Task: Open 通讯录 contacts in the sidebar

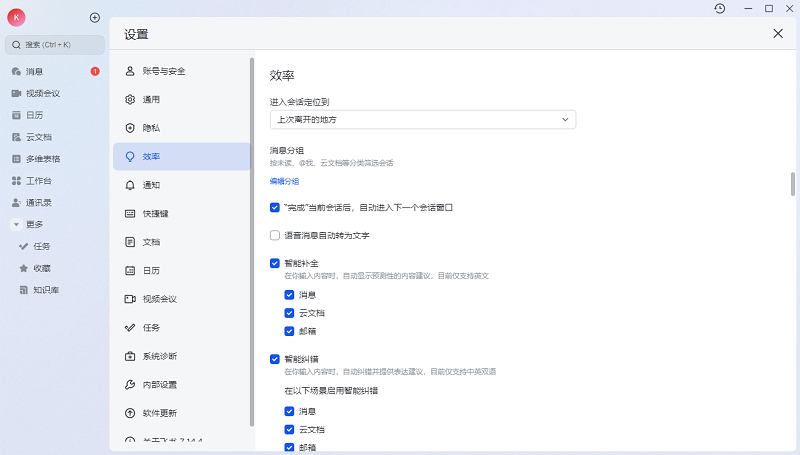Action: point(38,202)
